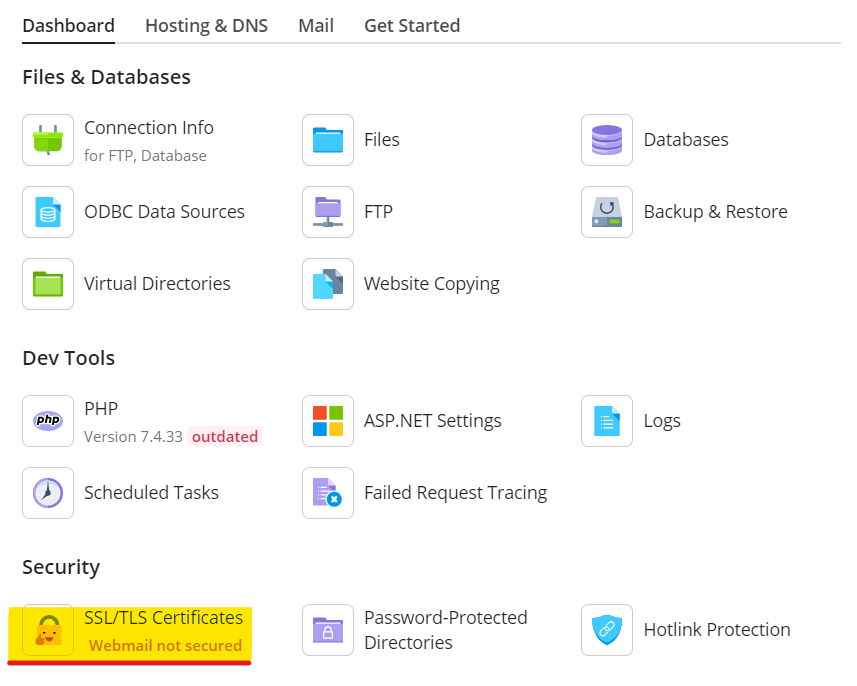Open the Failed Request Tracing icon

[x=328, y=493]
